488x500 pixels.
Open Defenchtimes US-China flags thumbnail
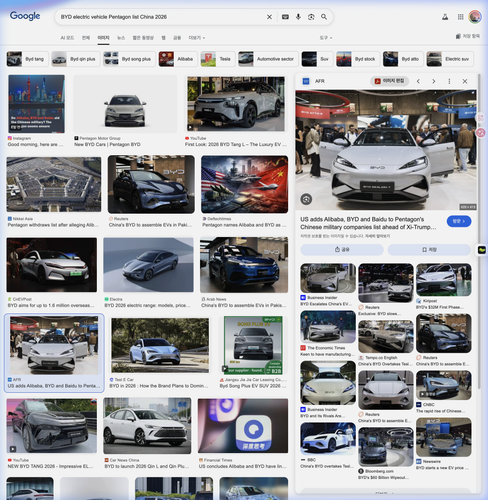click(244, 184)
